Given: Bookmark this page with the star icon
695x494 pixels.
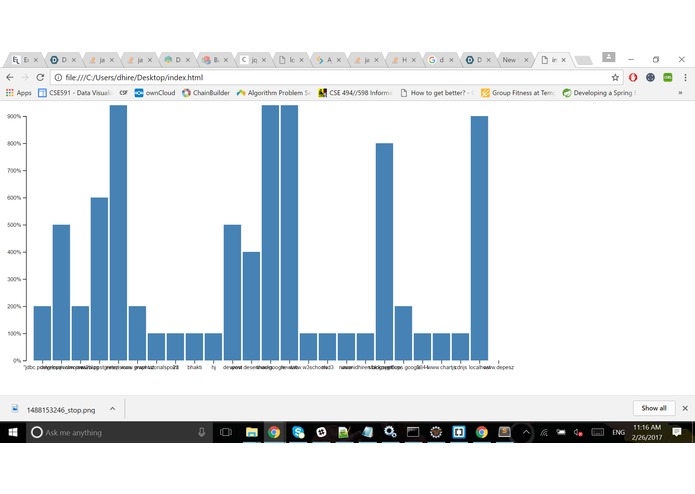Looking at the screenshot, I should tap(615, 78).
